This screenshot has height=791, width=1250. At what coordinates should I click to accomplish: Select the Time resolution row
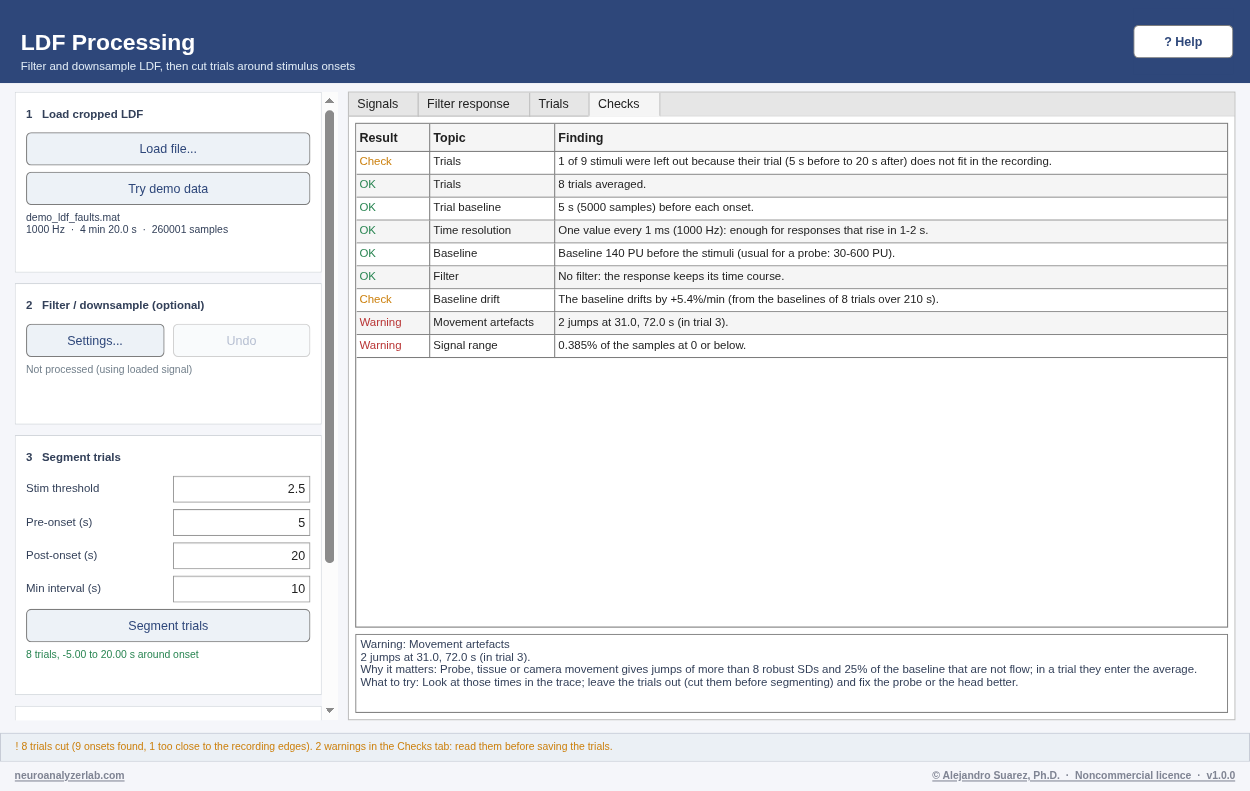click(791, 231)
